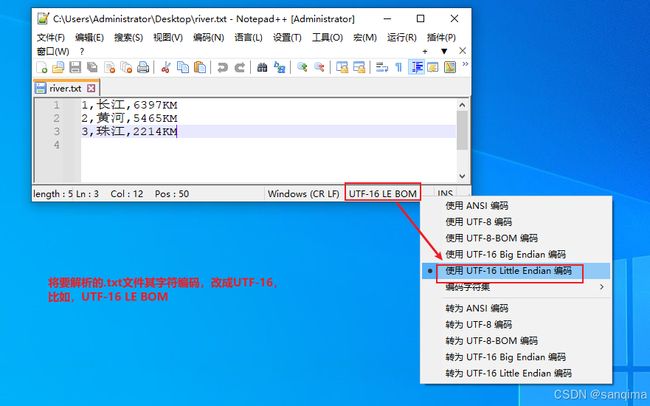Open the ? help menu

82,51
